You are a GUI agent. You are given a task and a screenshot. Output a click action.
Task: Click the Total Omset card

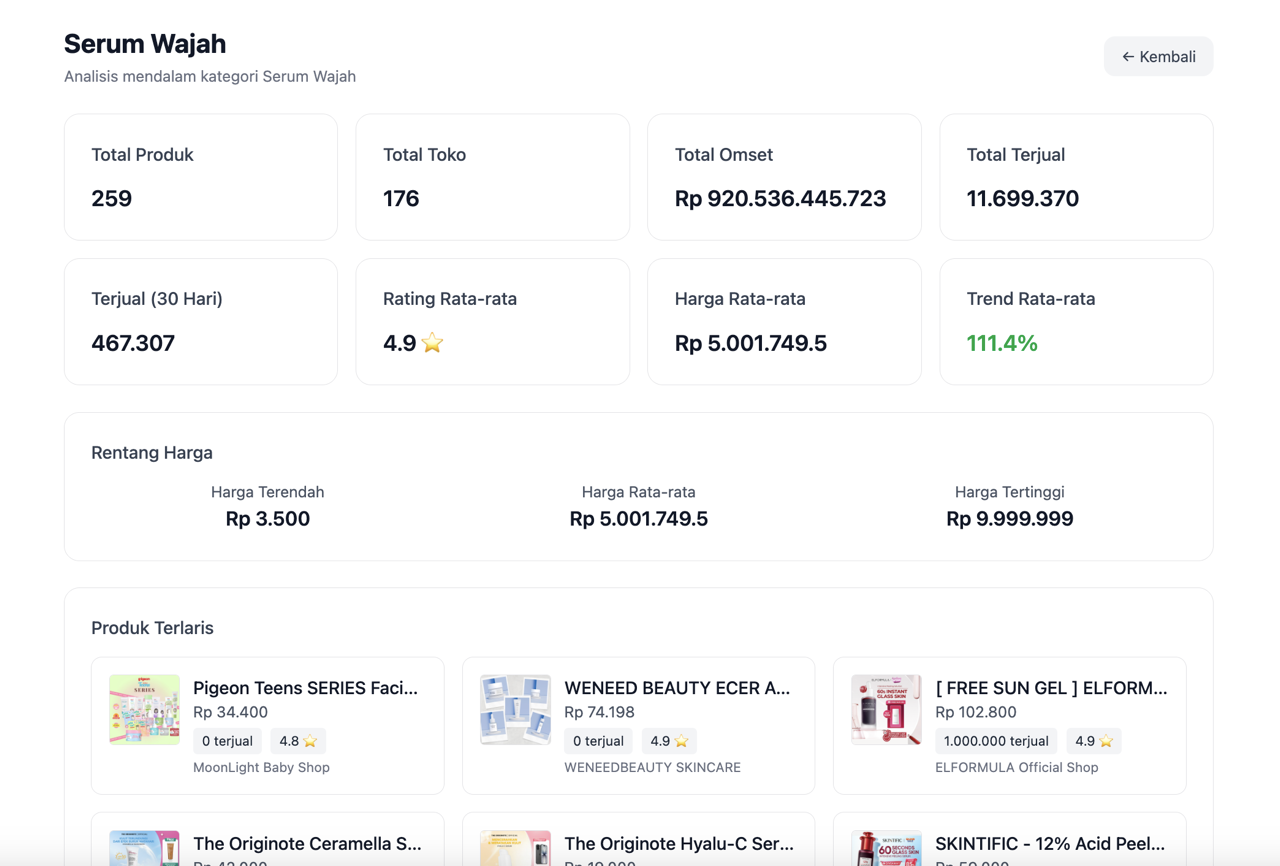tap(784, 177)
